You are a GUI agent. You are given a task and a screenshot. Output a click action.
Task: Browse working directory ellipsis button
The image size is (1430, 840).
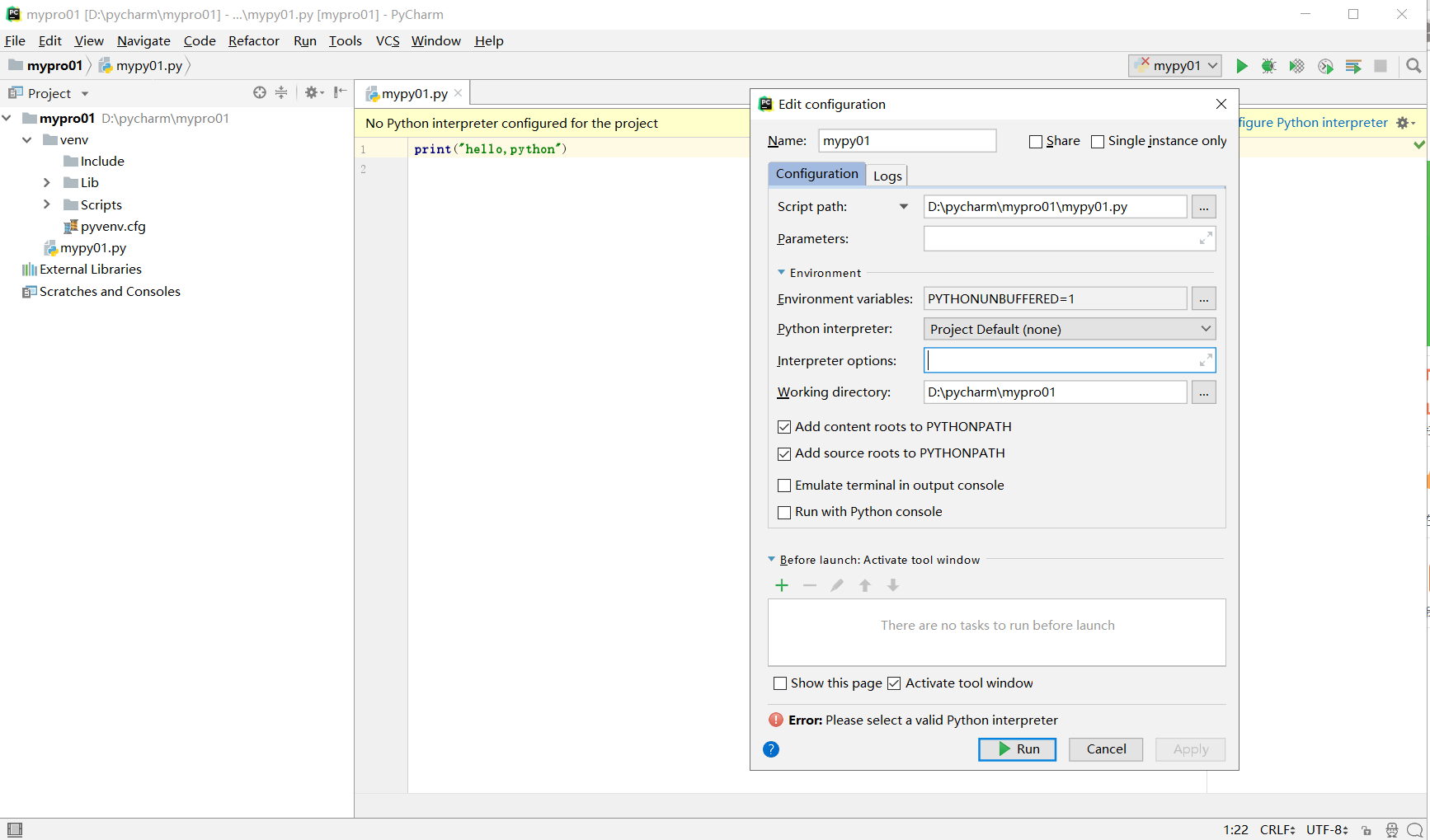tap(1204, 392)
